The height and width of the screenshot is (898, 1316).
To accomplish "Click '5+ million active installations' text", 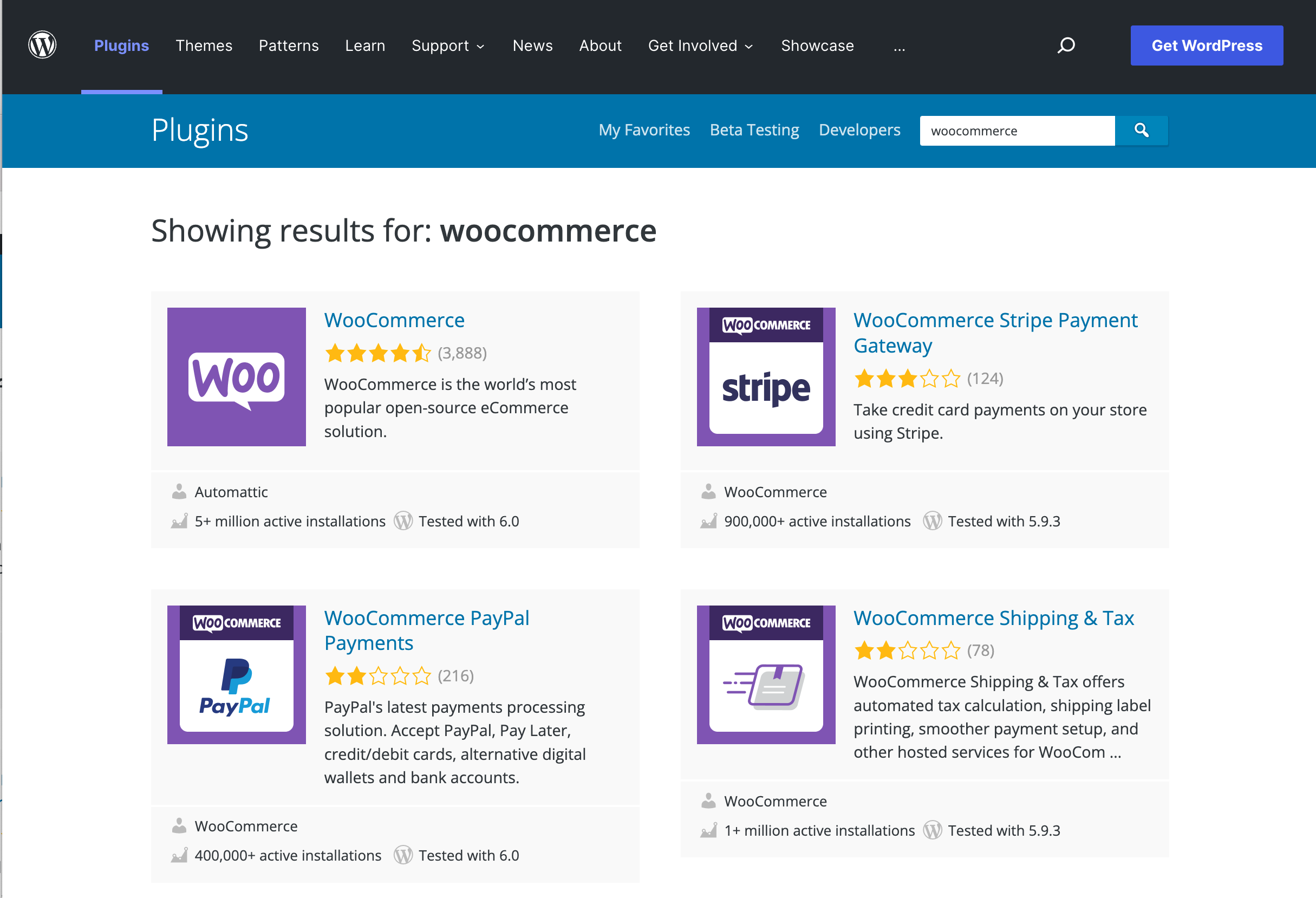I will 290,522.
